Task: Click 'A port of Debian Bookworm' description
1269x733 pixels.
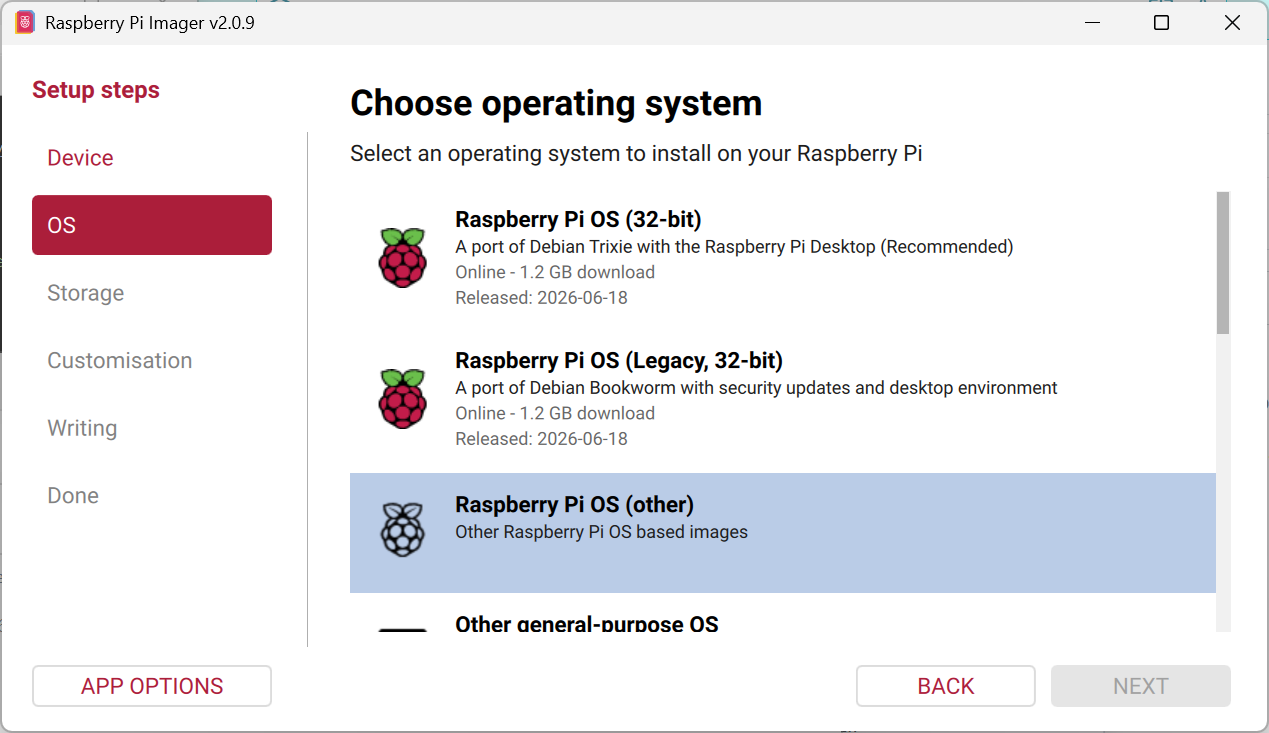Action: point(756,387)
